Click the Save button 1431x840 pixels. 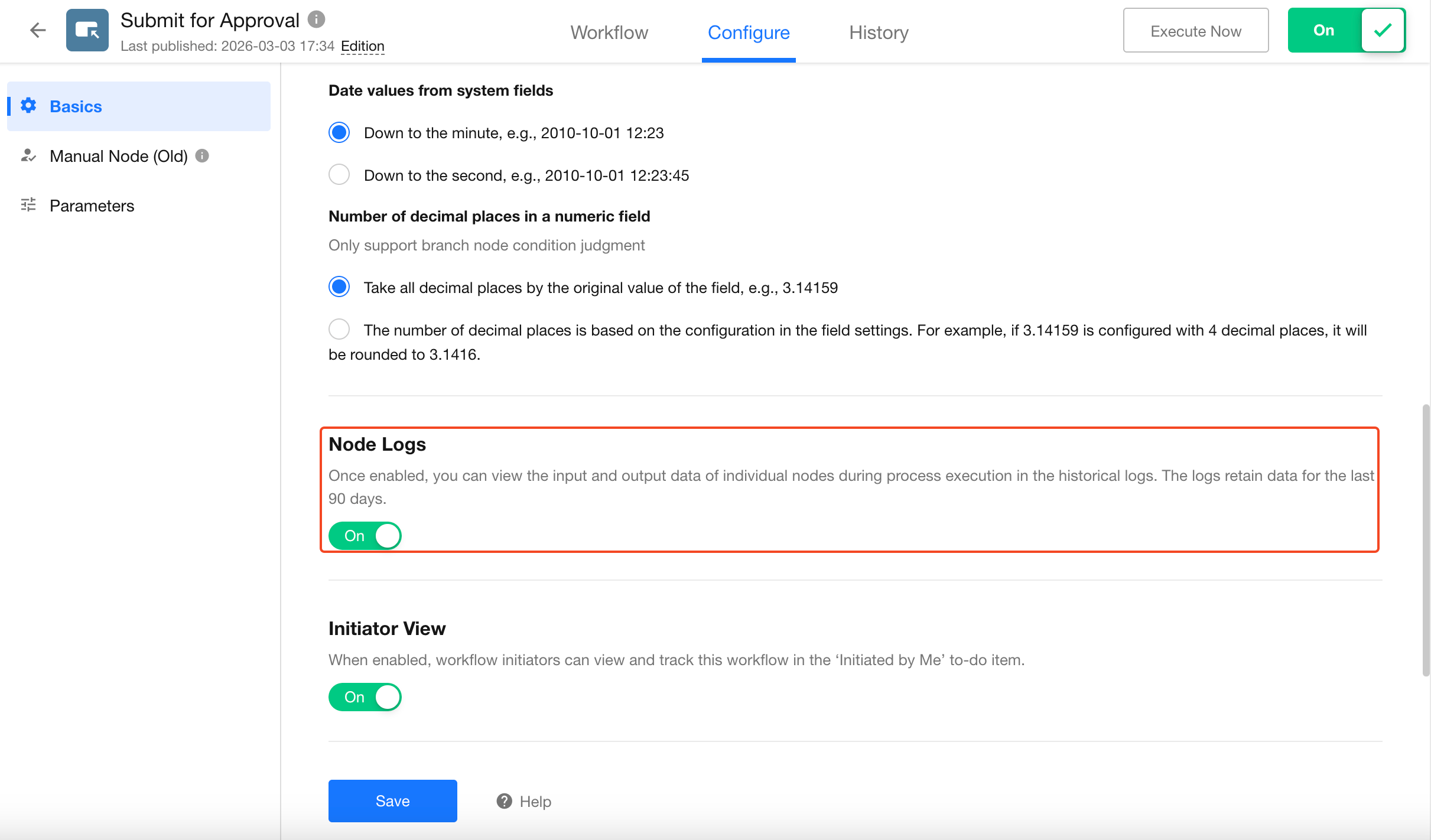point(392,801)
